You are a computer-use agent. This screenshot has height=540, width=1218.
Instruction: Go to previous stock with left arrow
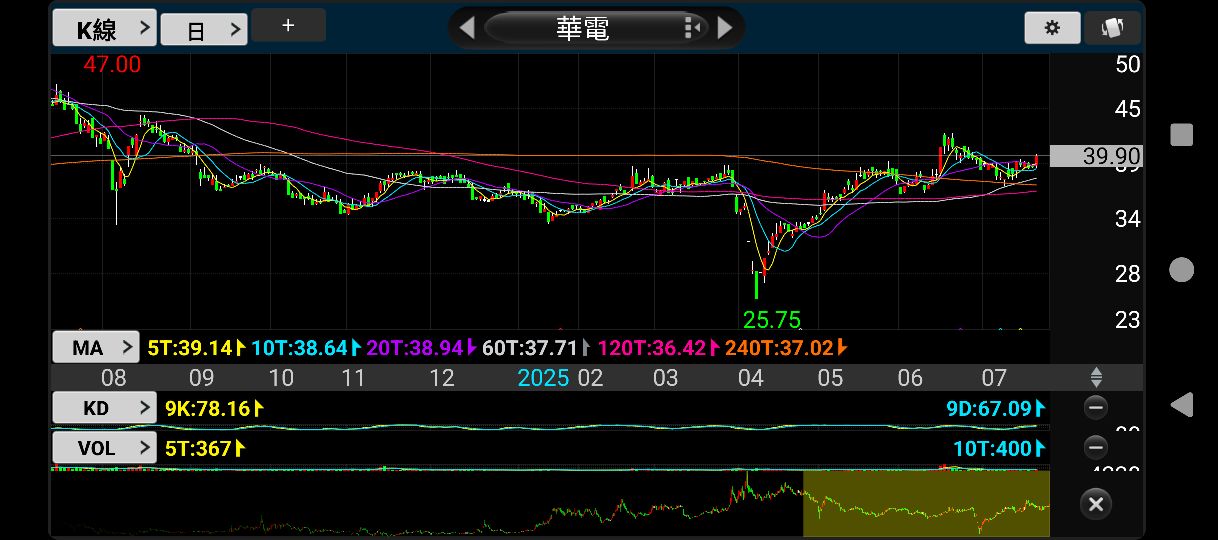[466, 27]
